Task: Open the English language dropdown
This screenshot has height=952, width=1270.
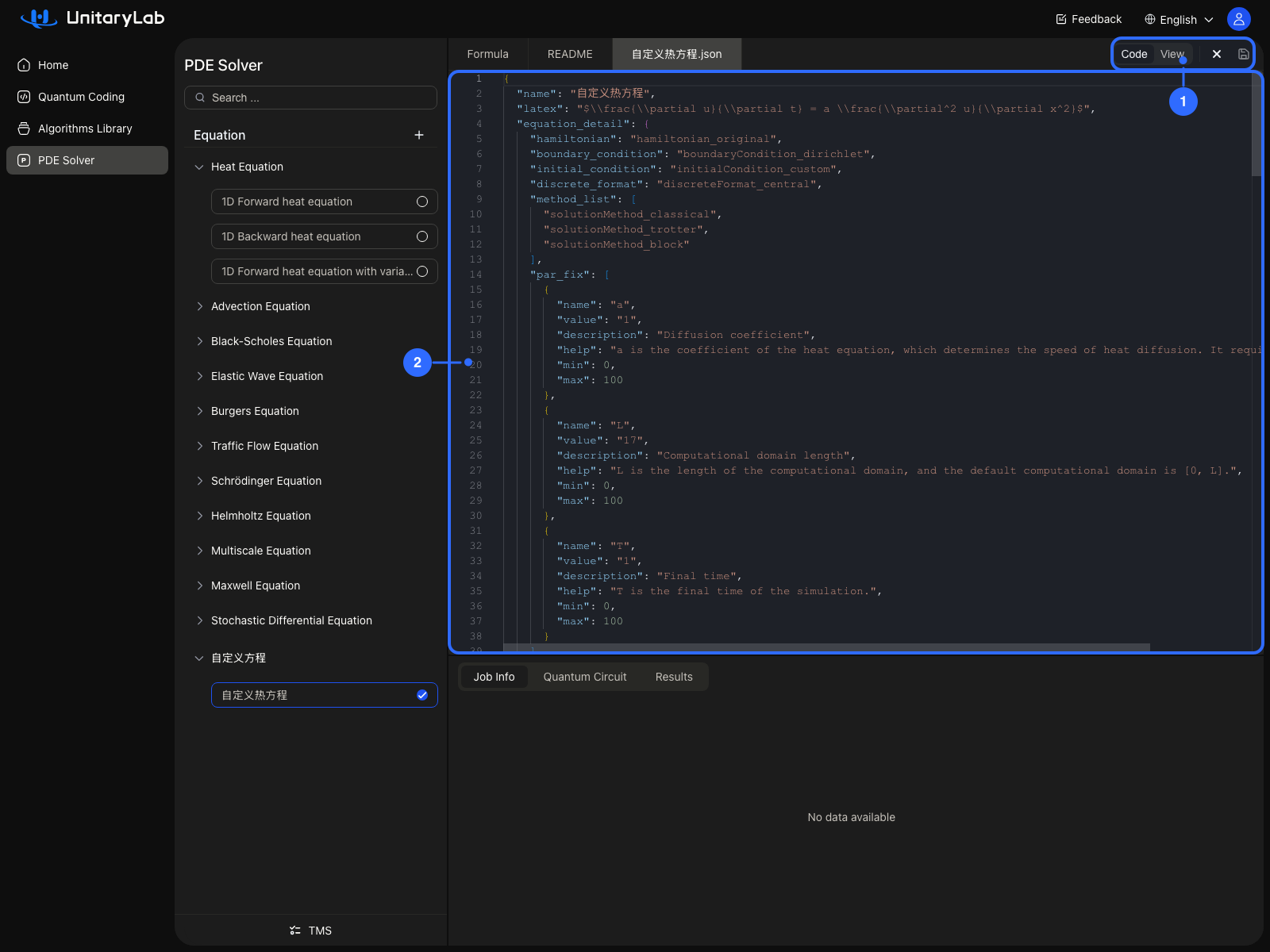Action: (1179, 19)
